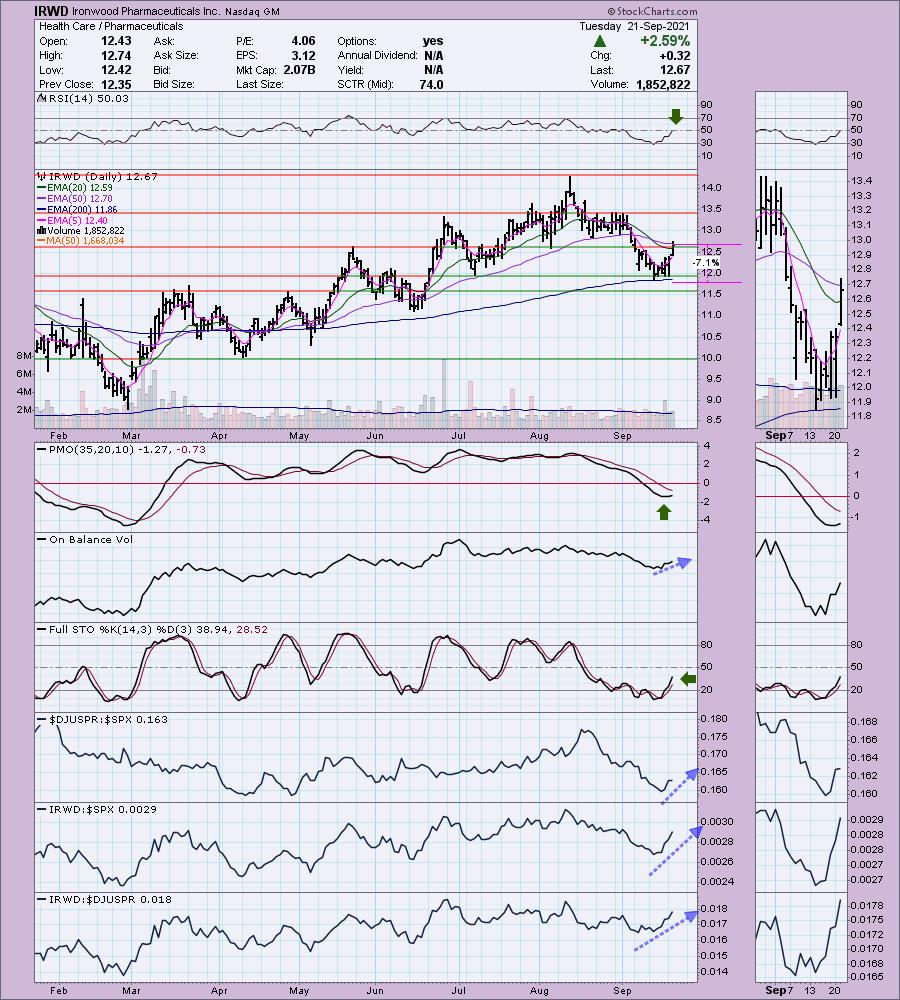Click the +2.59% percent change value

pos(665,41)
